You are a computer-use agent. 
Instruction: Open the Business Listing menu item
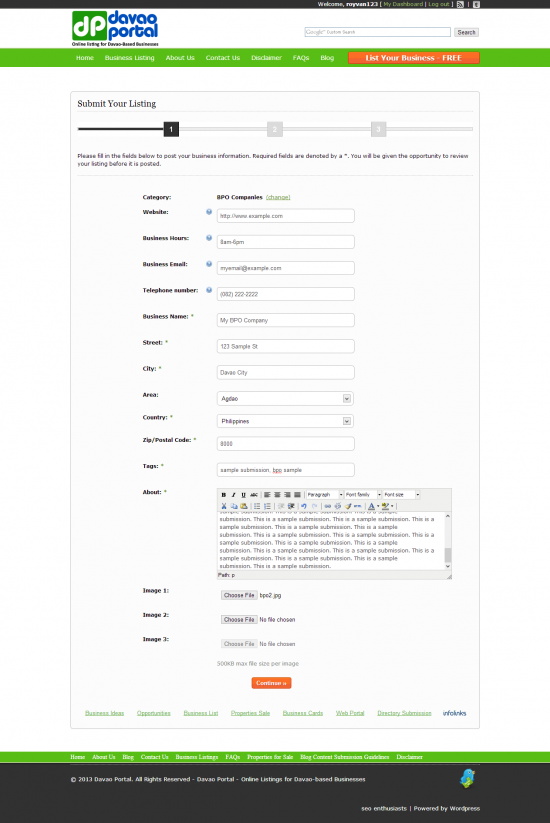coord(130,58)
